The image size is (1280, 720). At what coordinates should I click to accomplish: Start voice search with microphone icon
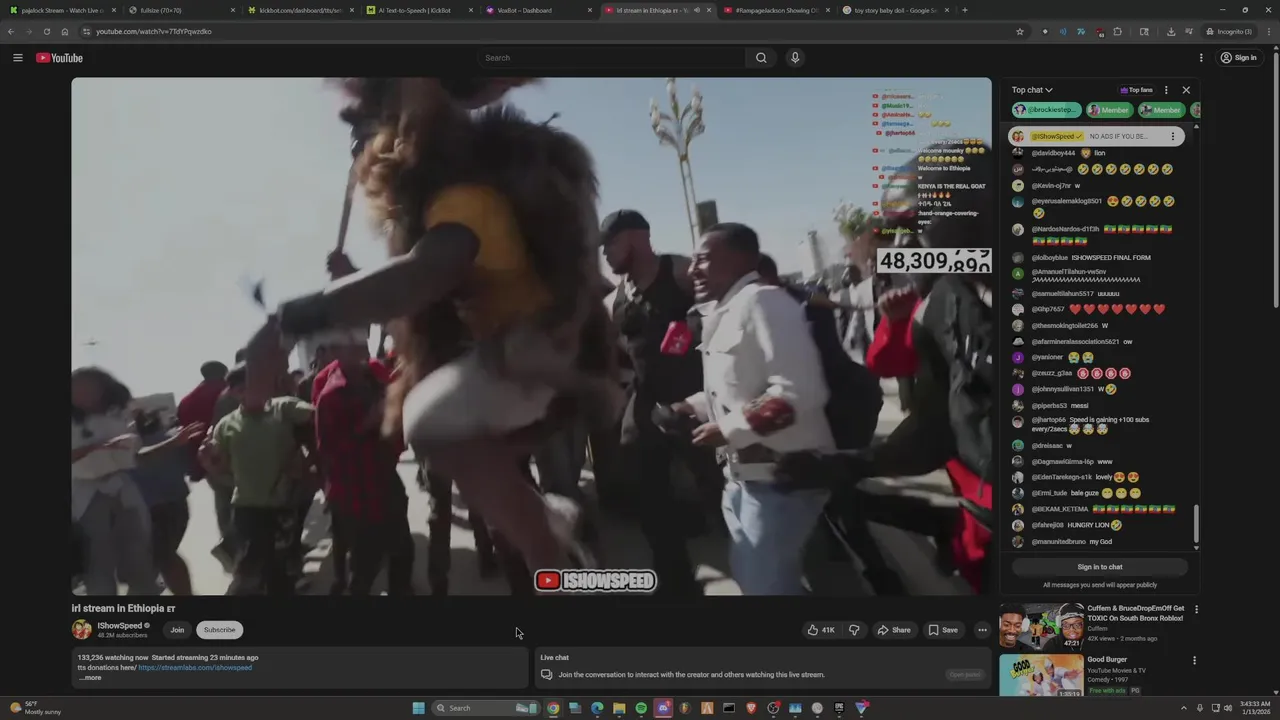[x=795, y=58]
